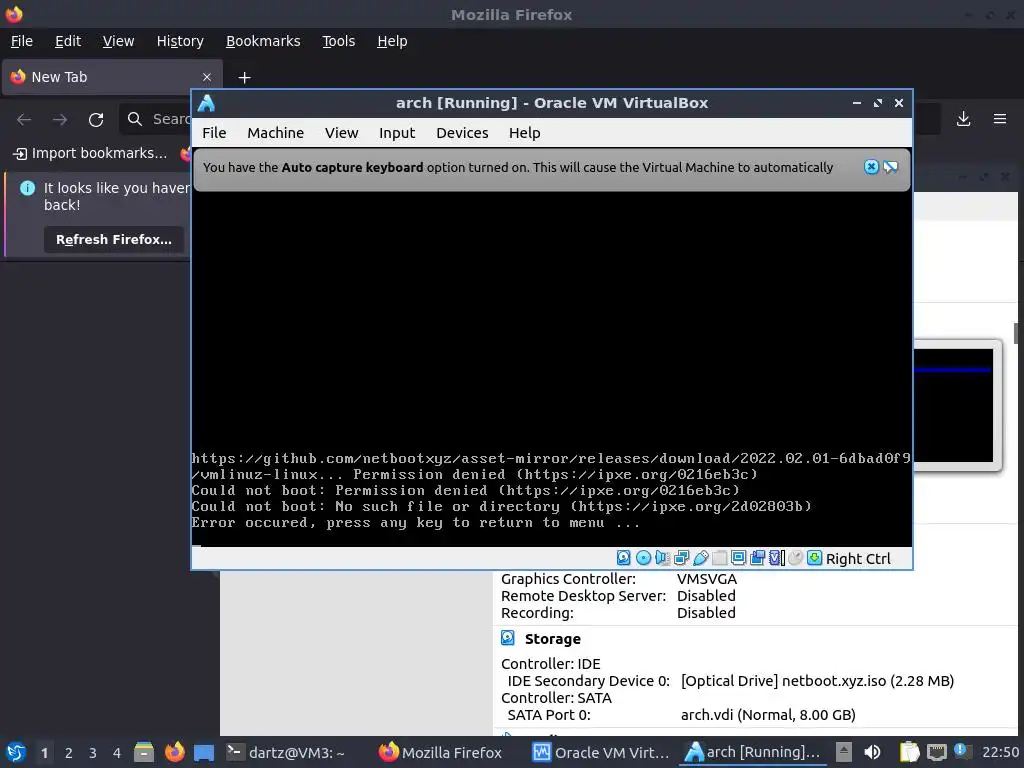The width and height of the screenshot is (1024, 768).
Task: Select netboot.xyz.iso optical drive entry
Action: tap(817, 680)
